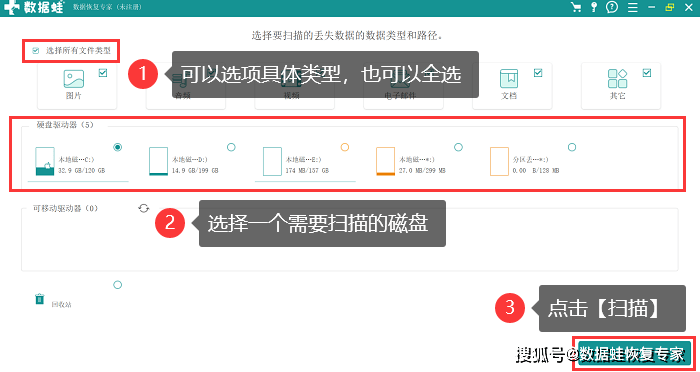Click the D: local disk drive icon

pos(158,161)
